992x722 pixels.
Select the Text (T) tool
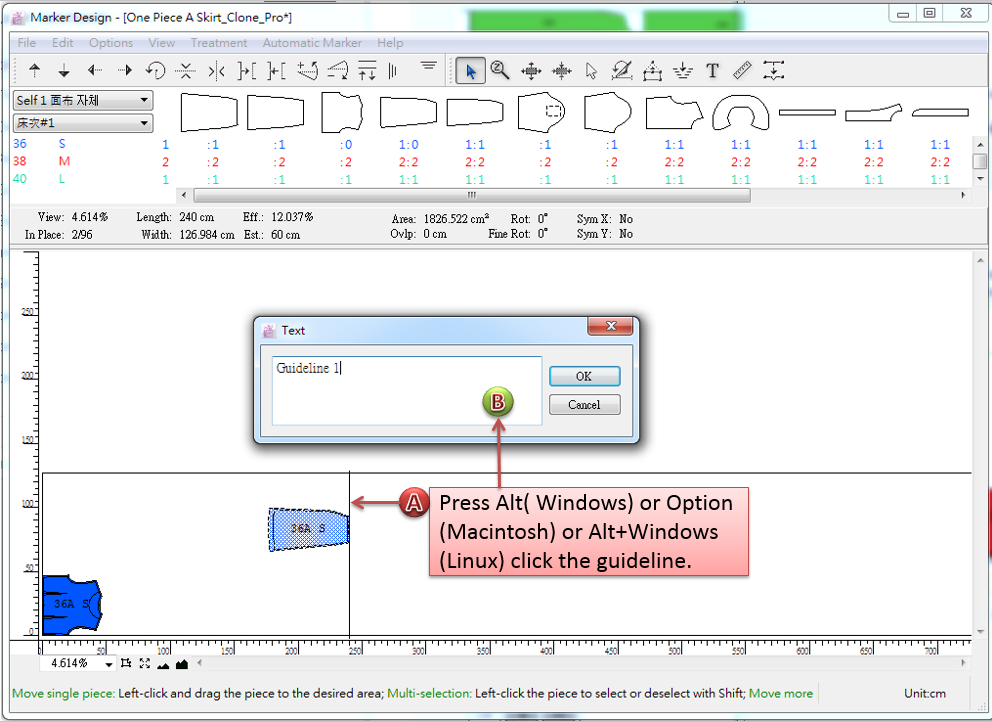coord(712,70)
